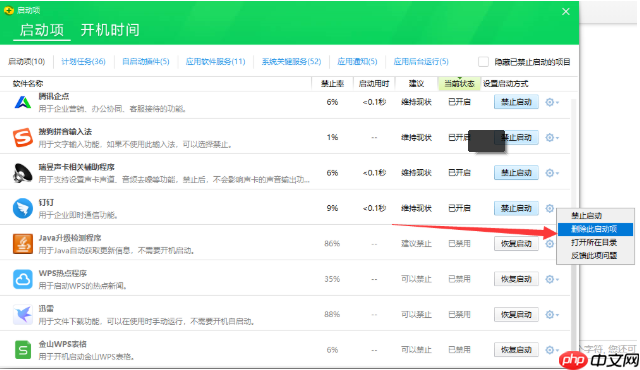
Task: Open gear settings menu for 钉钉
Action: coord(550,208)
